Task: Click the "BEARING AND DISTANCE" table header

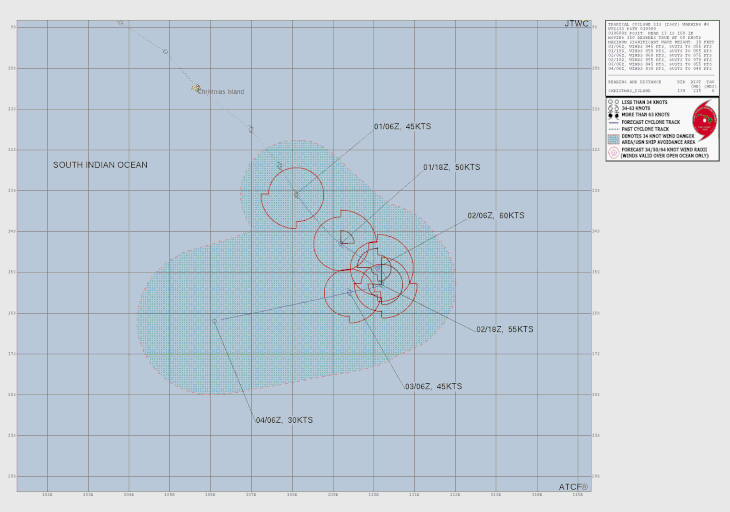Action: 634,82
